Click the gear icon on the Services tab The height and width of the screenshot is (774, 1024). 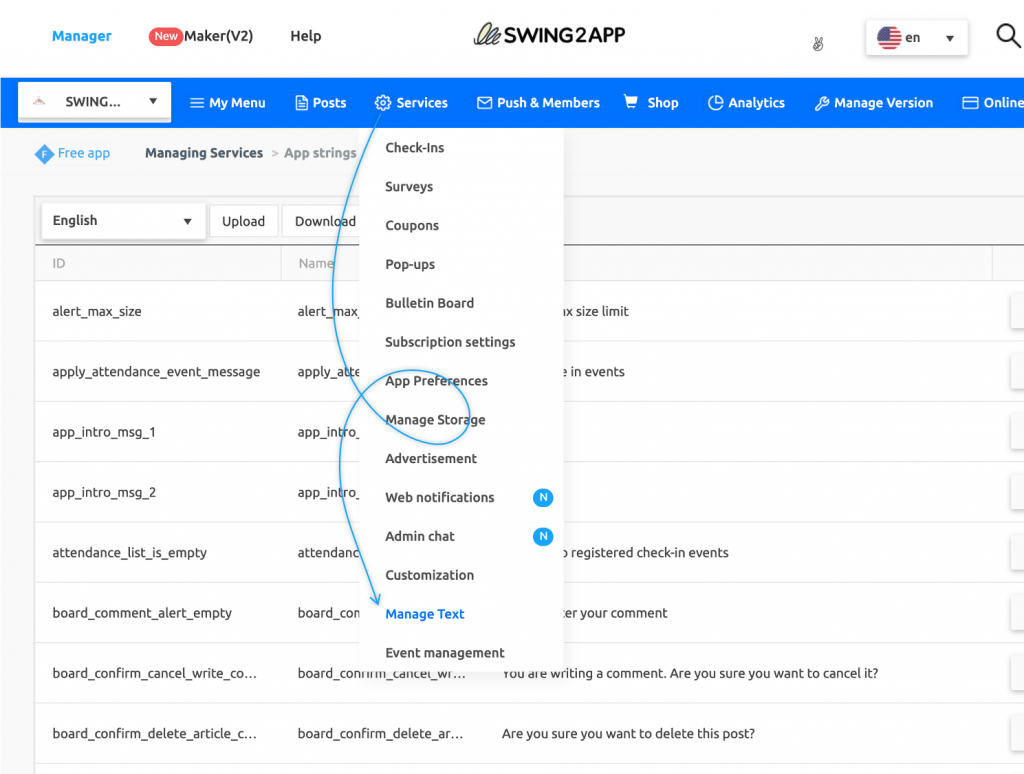(x=383, y=102)
